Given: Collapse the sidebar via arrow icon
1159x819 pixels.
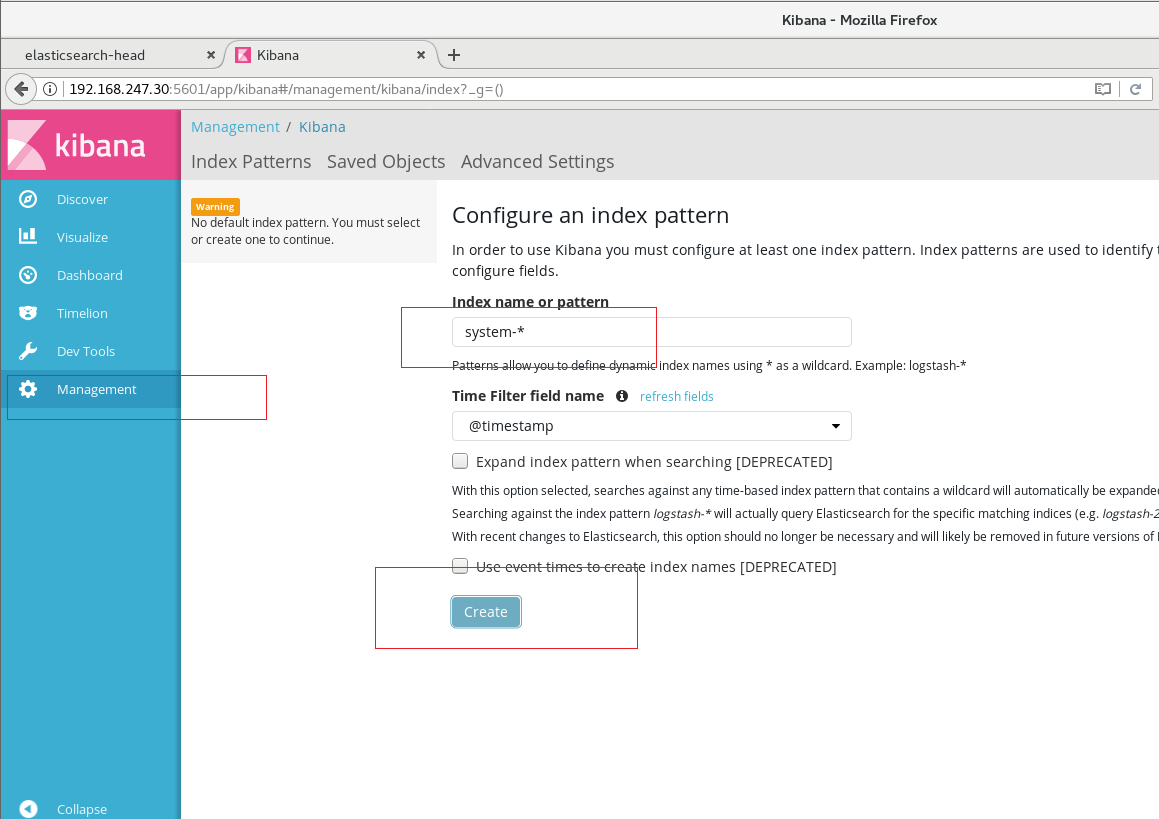Looking at the screenshot, I should (x=28, y=809).
